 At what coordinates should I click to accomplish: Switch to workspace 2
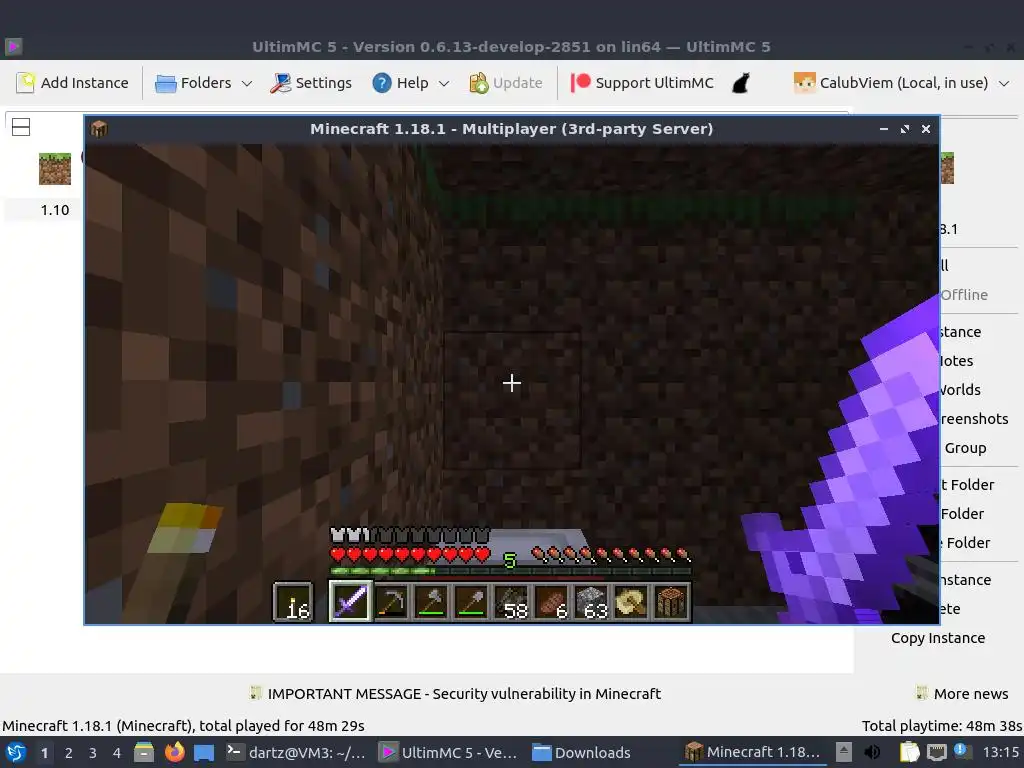(x=69, y=753)
